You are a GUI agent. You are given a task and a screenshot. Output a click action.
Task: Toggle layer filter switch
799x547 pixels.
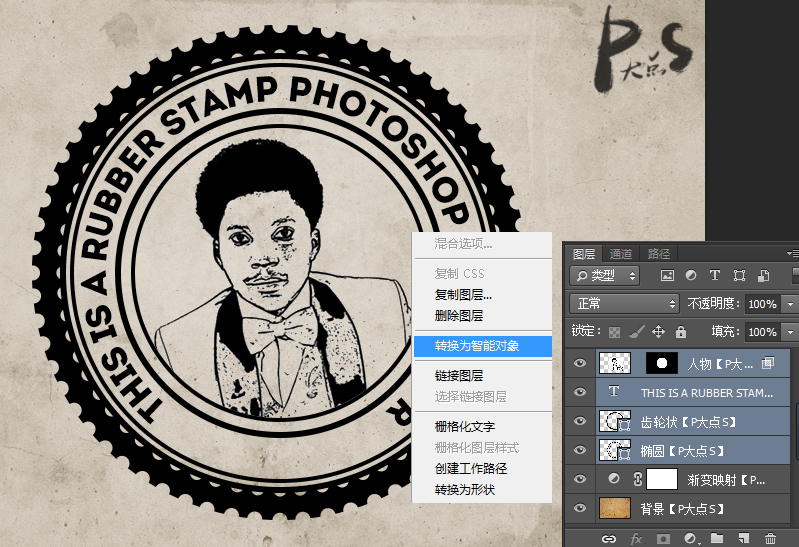(x=795, y=276)
